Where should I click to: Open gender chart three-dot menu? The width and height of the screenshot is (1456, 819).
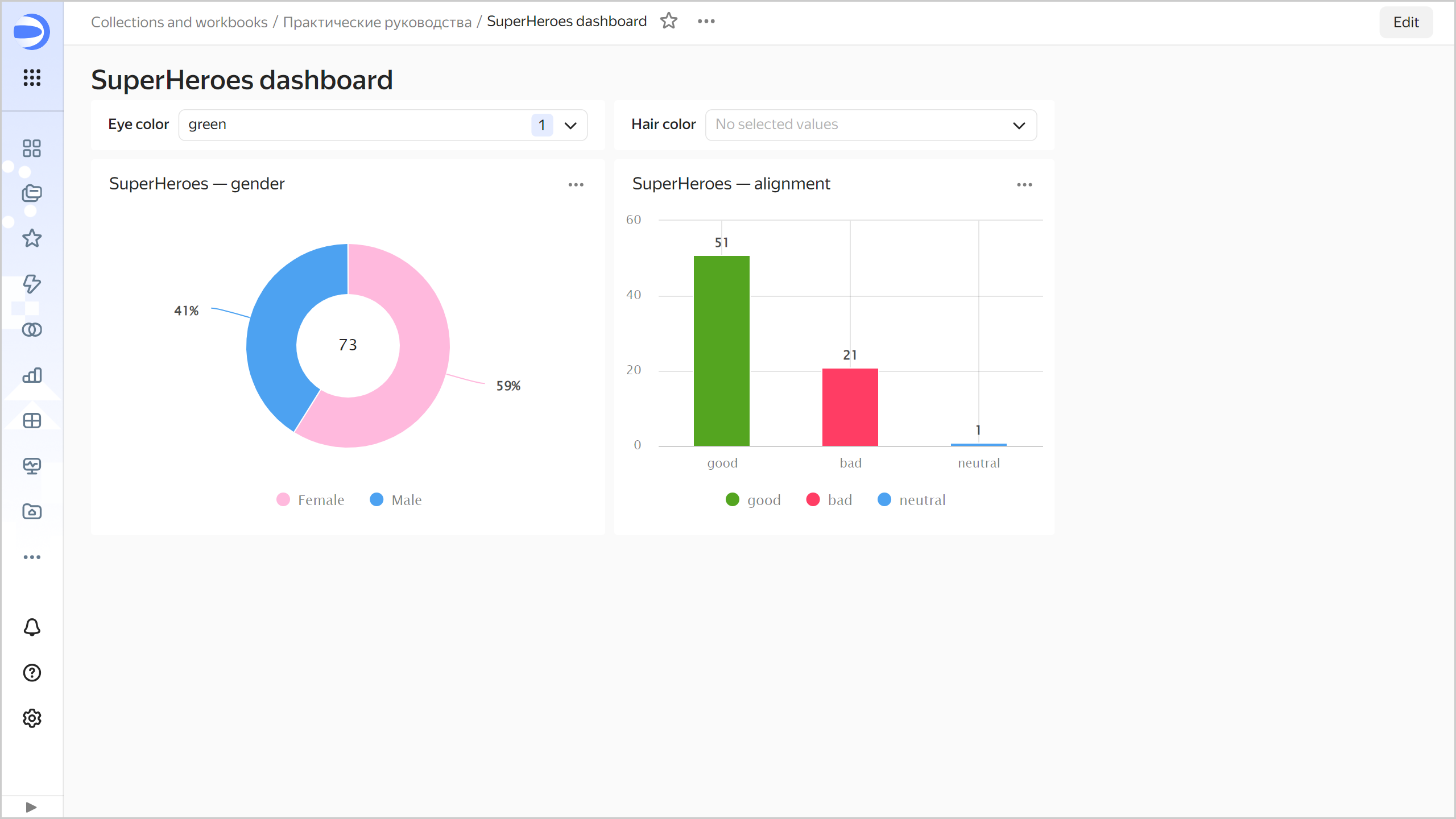click(576, 185)
